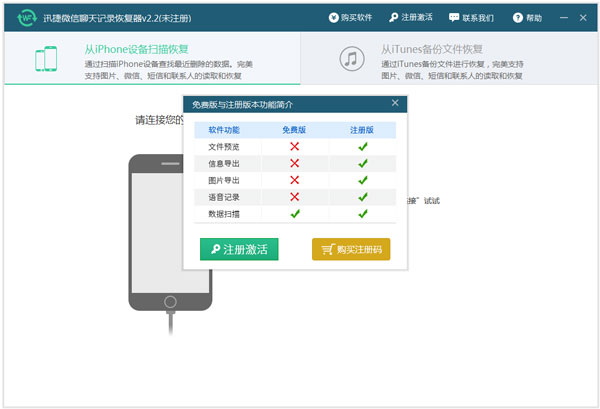Click the green check for 图片导出 registered version
This screenshot has width=600, height=409.
[363, 180]
